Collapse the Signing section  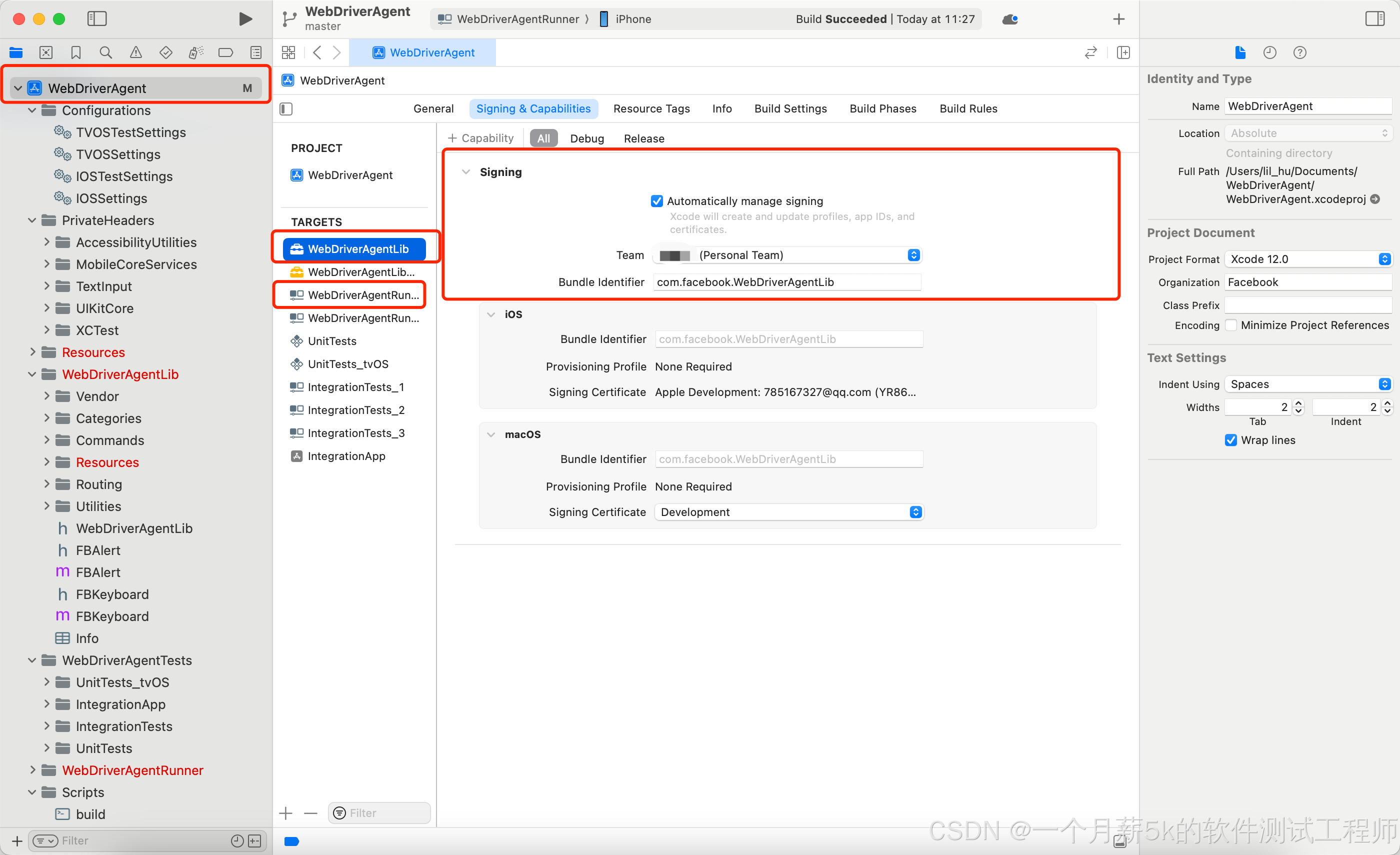pos(466,171)
